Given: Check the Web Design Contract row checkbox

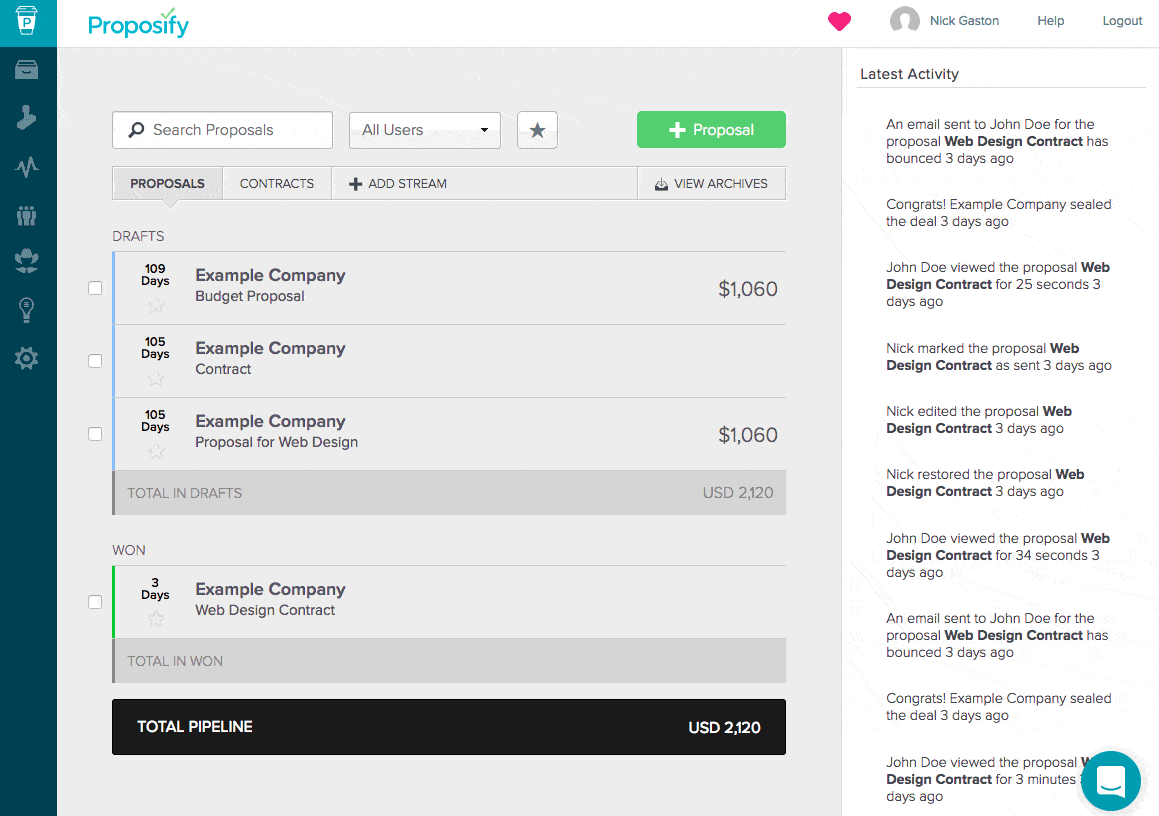Looking at the screenshot, I should [95, 602].
